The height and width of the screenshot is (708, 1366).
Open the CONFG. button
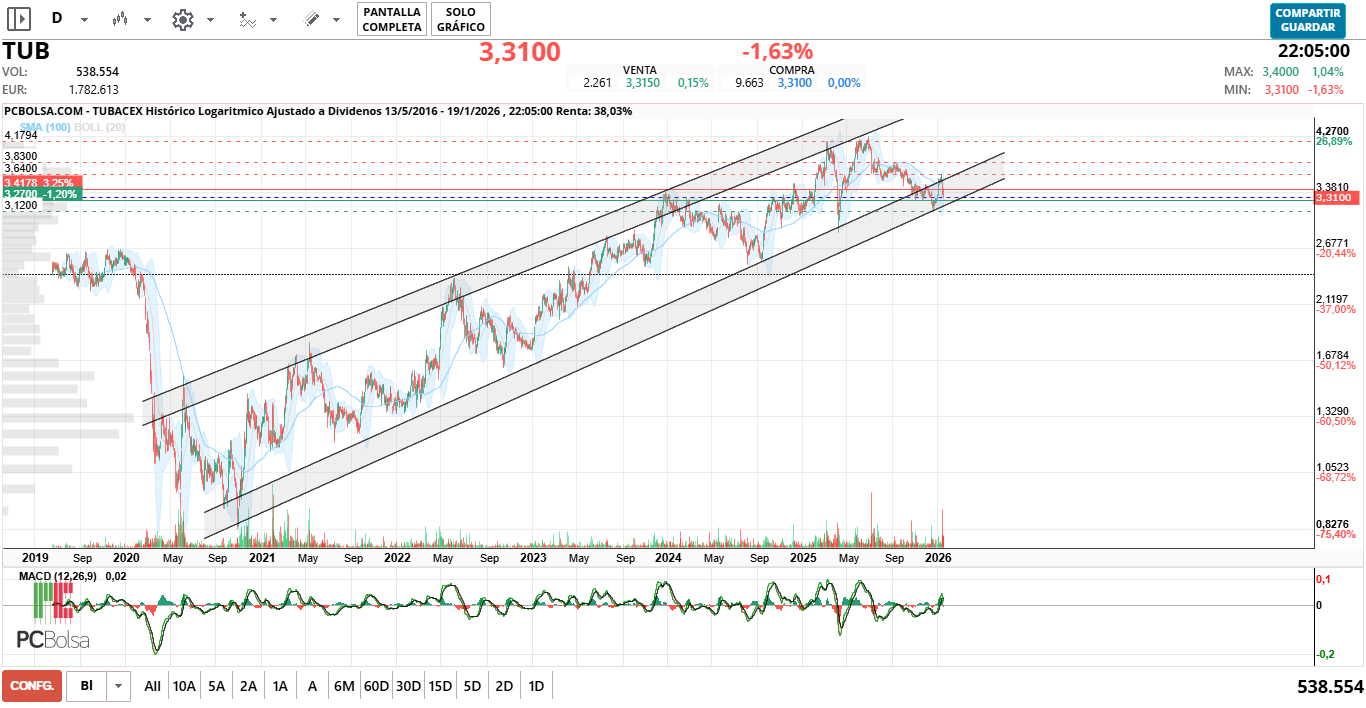point(32,686)
